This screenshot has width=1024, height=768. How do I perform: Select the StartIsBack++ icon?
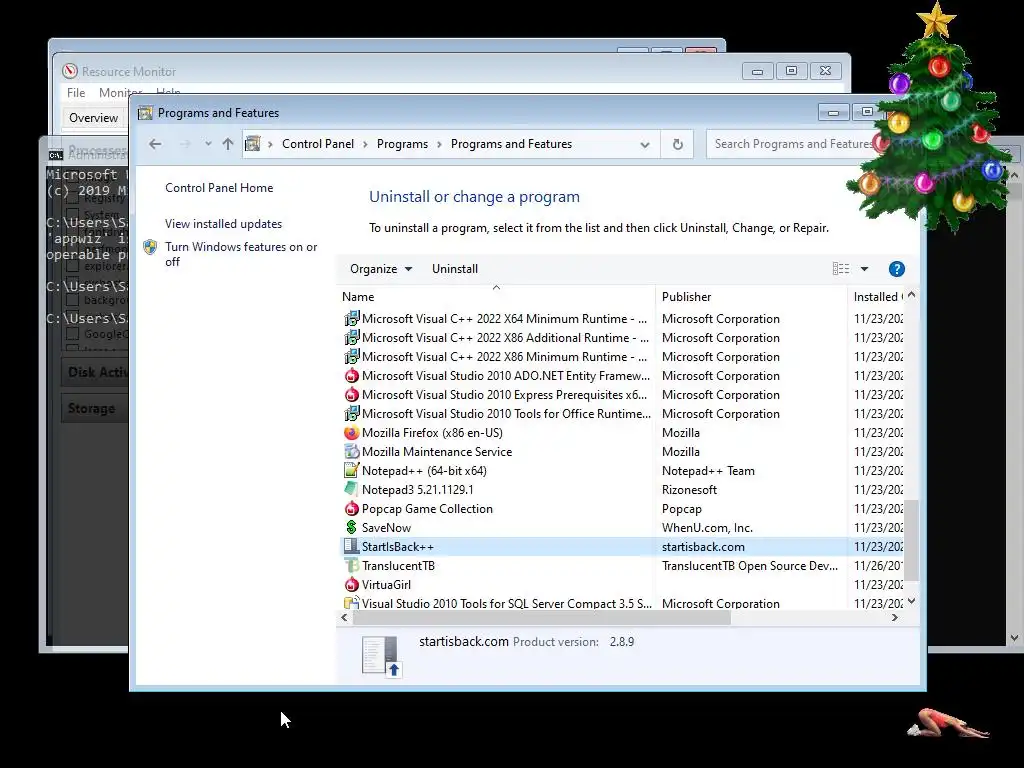coord(351,546)
